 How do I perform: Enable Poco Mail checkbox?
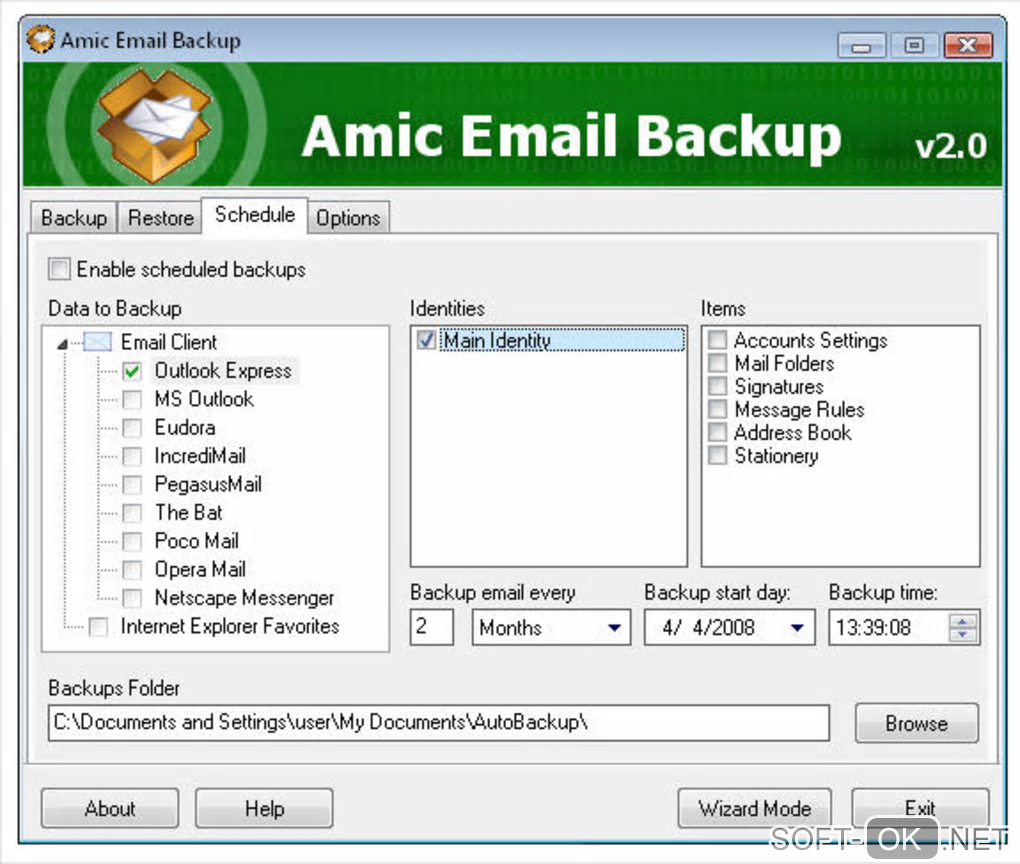[x=132, y=541]
